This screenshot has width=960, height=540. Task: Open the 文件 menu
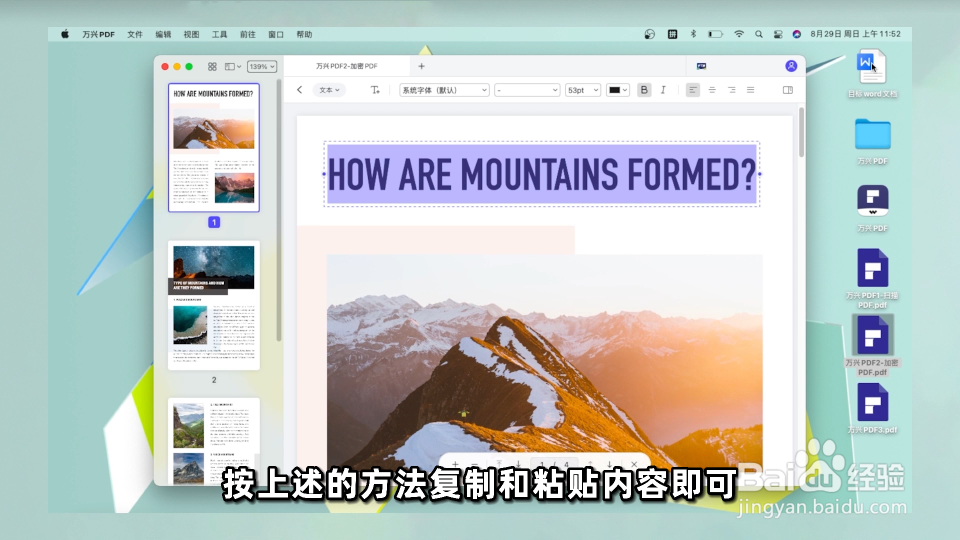[135, 34]
